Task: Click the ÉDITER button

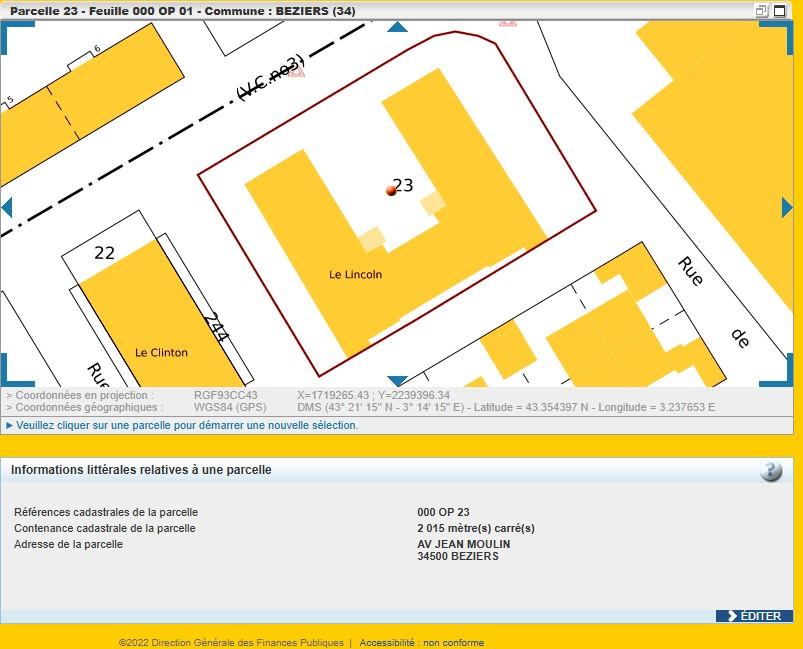Action: [754, 616]
